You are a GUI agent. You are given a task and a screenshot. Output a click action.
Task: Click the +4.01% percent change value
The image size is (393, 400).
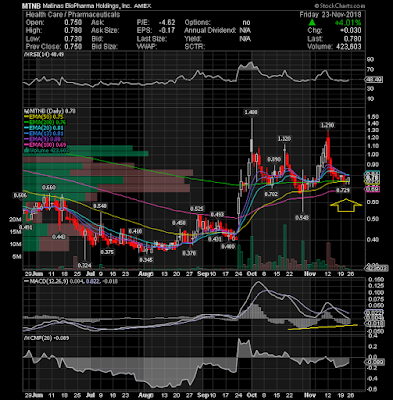coord(348,23)
